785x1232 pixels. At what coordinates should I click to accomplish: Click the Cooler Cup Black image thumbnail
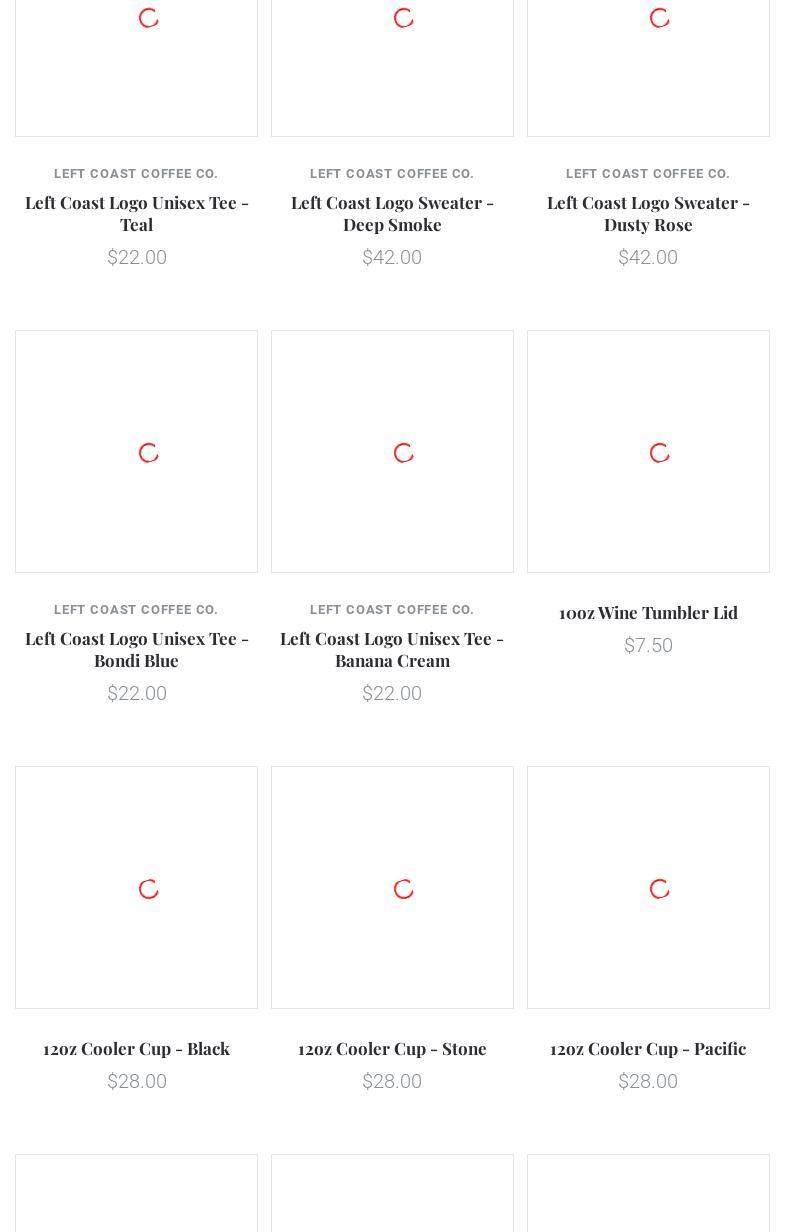coord(136,887)
